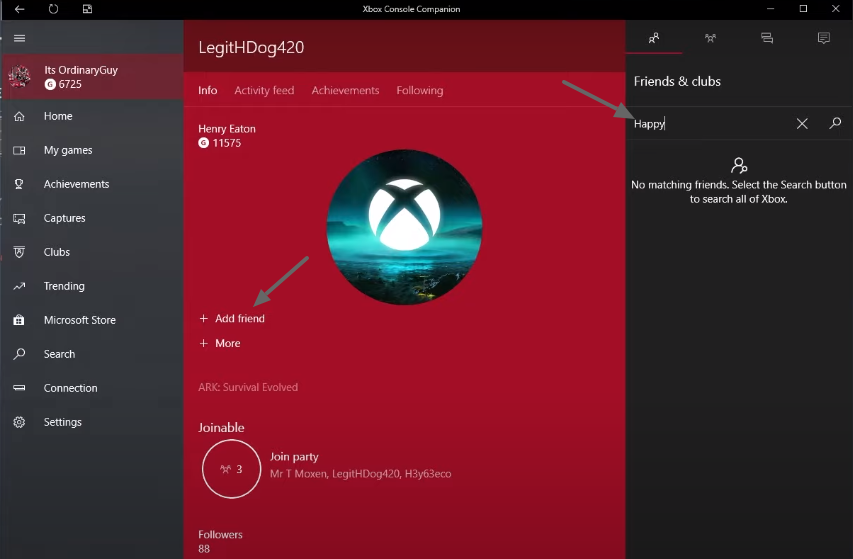Click the search magnifier button for Happy
Screen dimensions: 853x559
pos(835,123)
